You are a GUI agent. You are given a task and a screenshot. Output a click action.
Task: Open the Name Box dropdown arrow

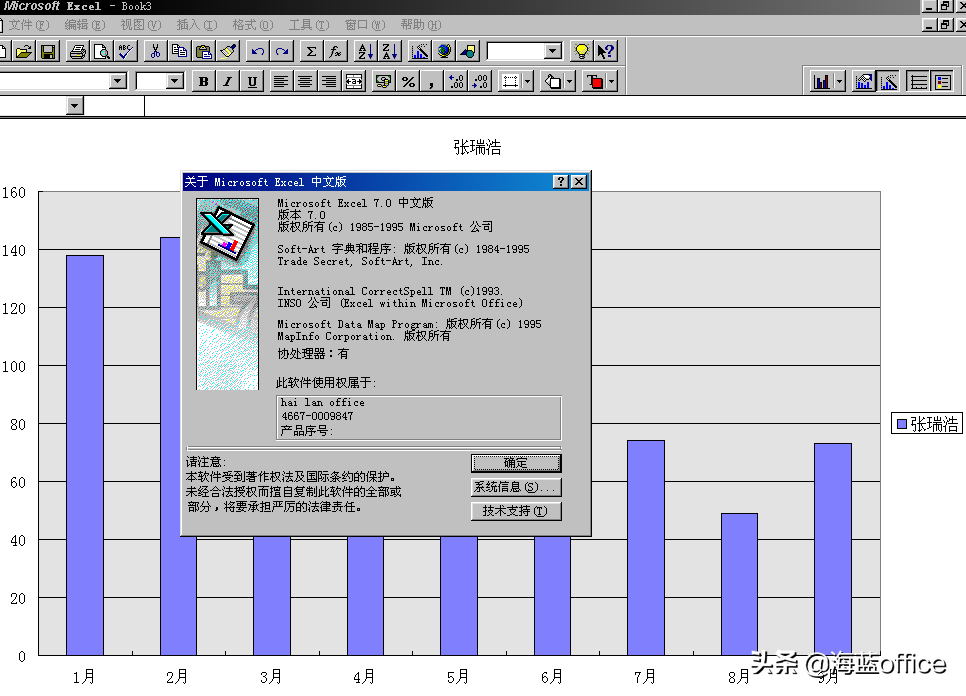point(75,106)
